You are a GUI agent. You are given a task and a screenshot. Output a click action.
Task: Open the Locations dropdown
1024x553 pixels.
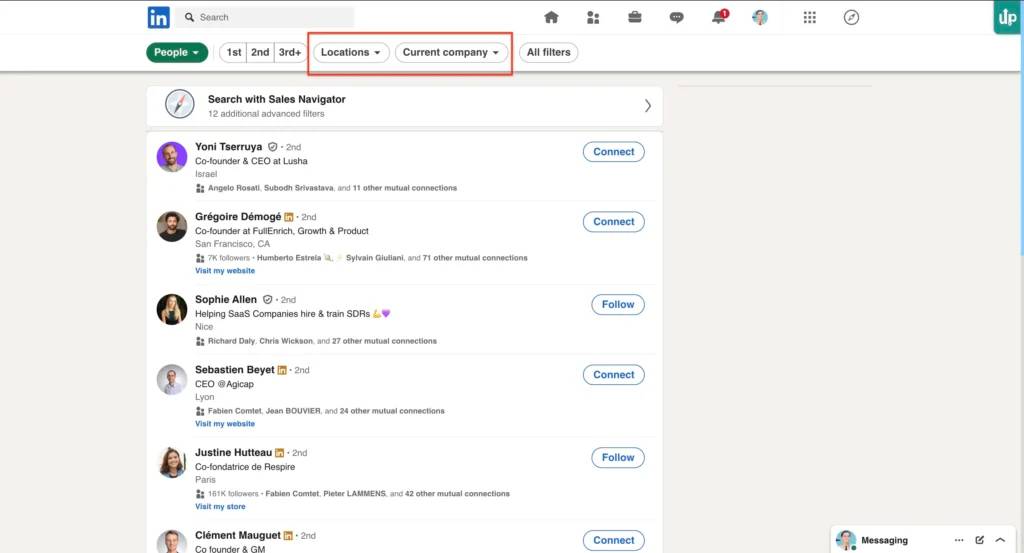(x=350, y=52)
